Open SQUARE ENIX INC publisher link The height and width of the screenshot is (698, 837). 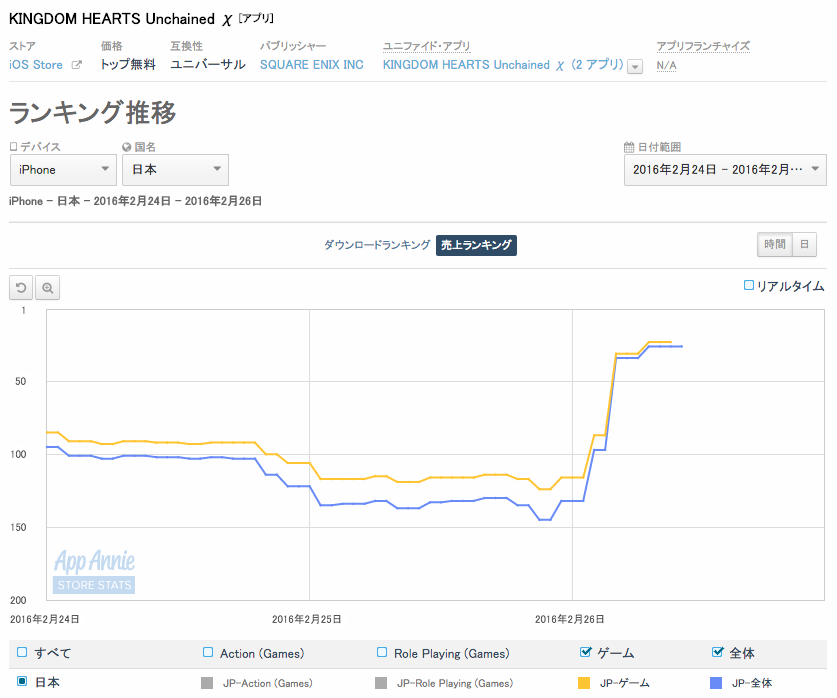tap(312, 65)
